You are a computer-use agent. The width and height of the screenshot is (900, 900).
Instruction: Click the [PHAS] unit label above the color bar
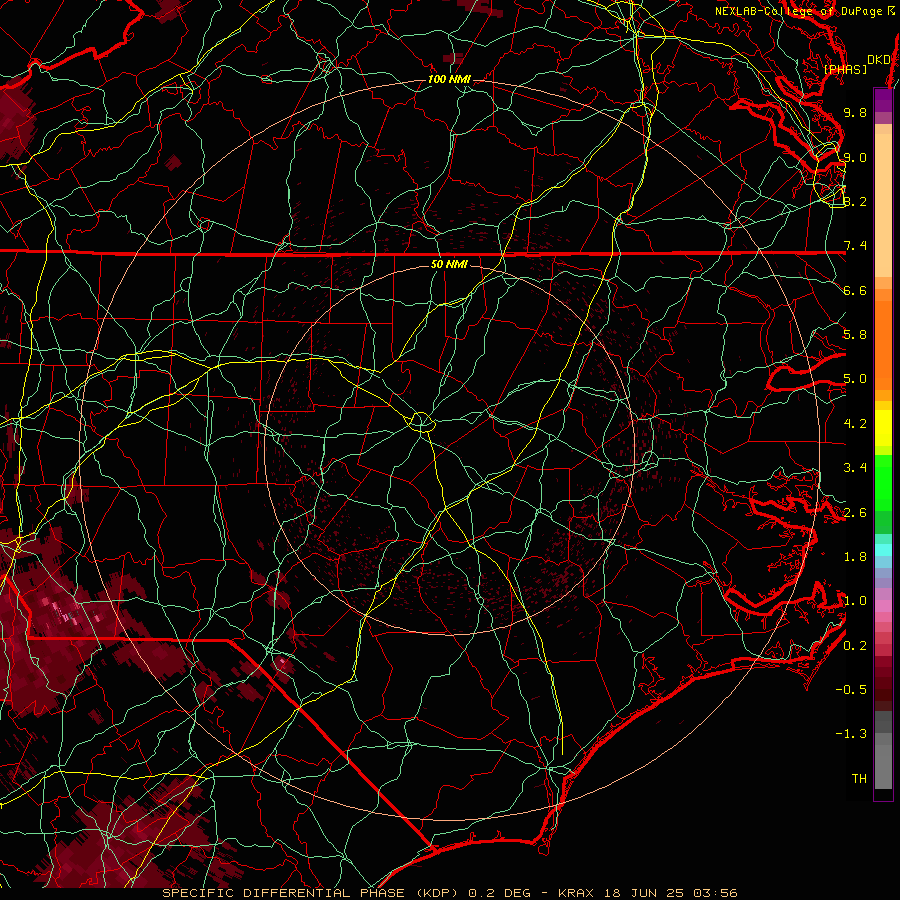(x=845, y=70)
